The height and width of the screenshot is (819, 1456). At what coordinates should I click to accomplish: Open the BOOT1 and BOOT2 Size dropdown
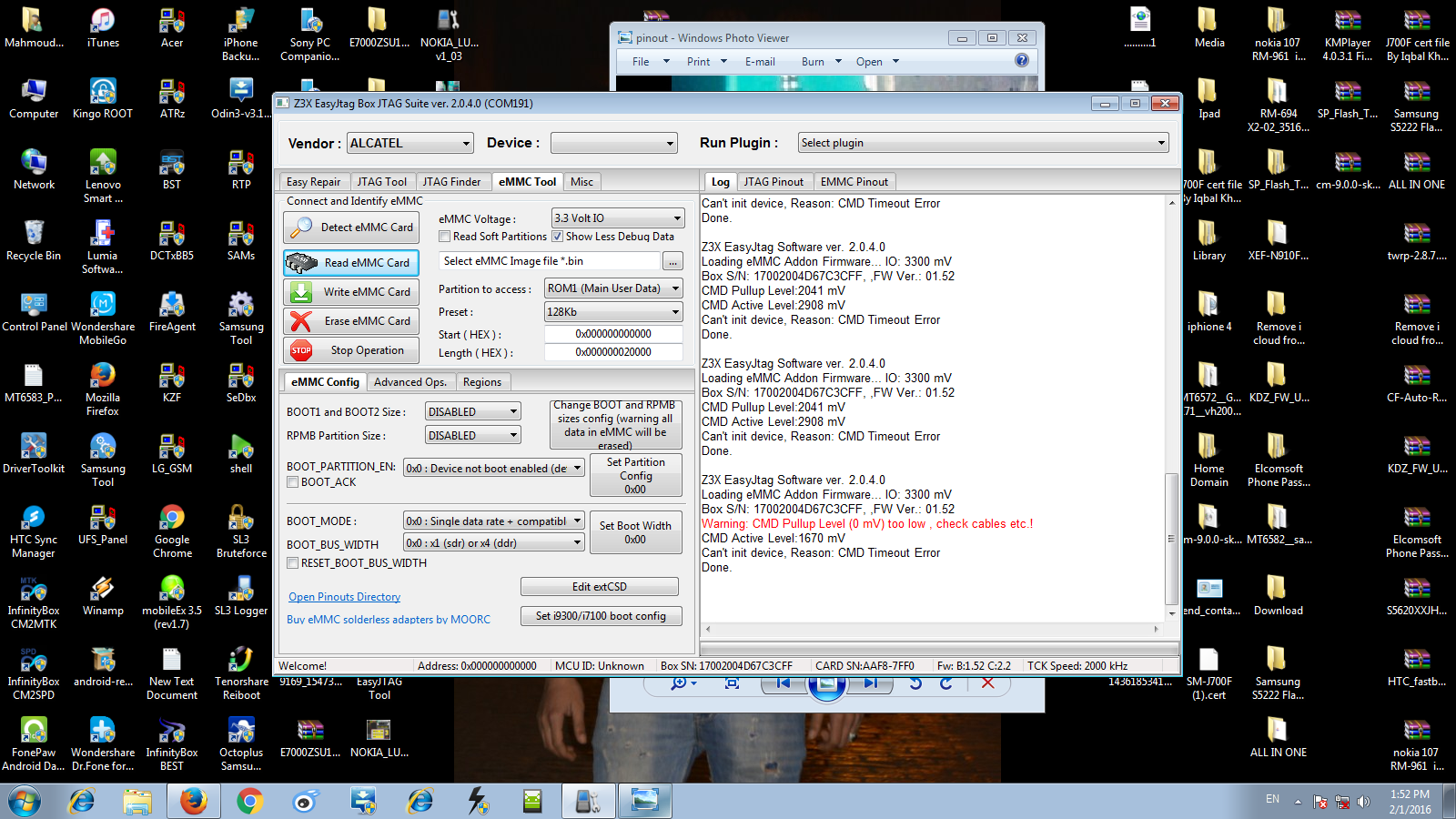(x=473, y=412)
